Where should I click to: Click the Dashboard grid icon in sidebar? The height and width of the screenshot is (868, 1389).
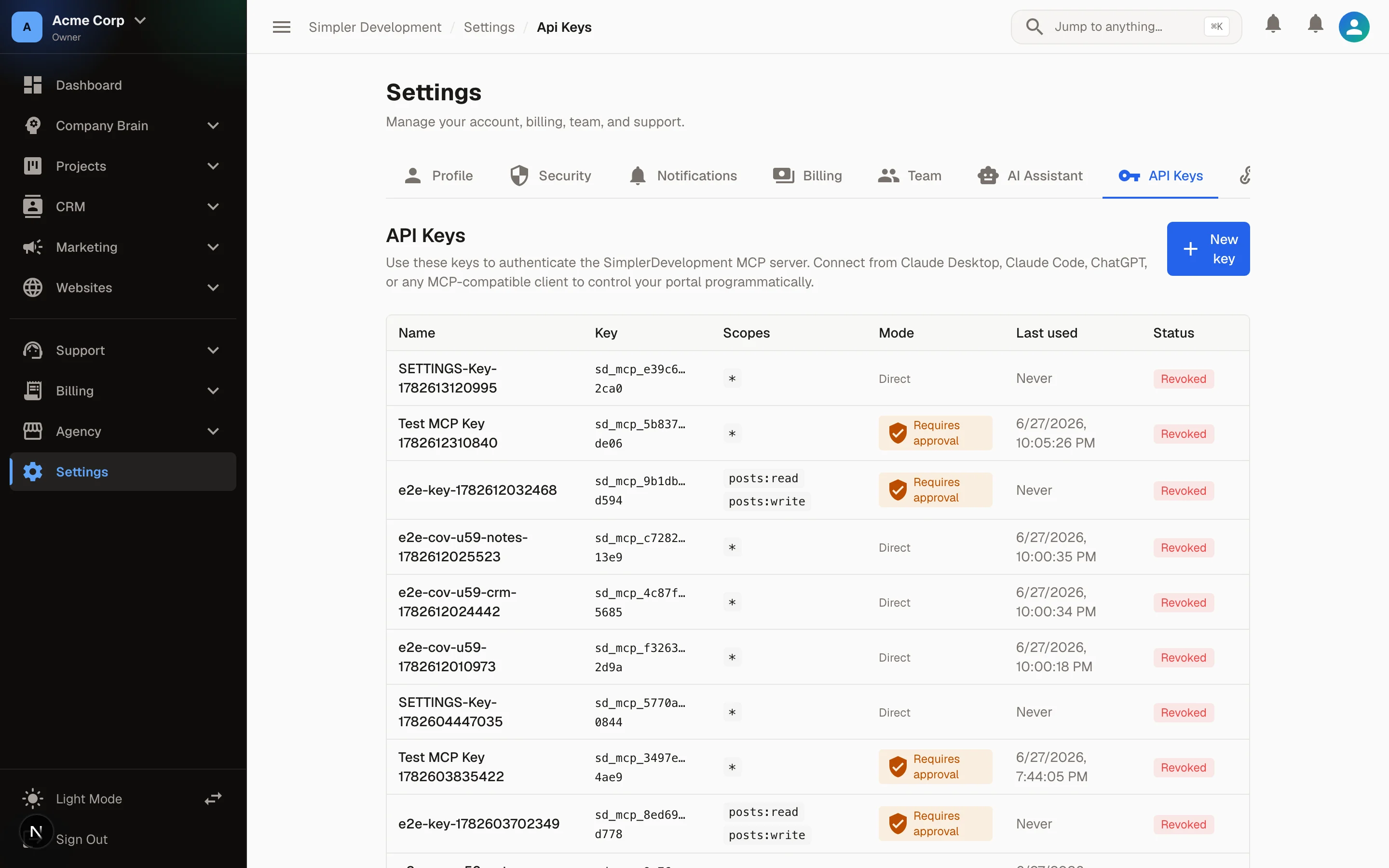coord(33,85)
